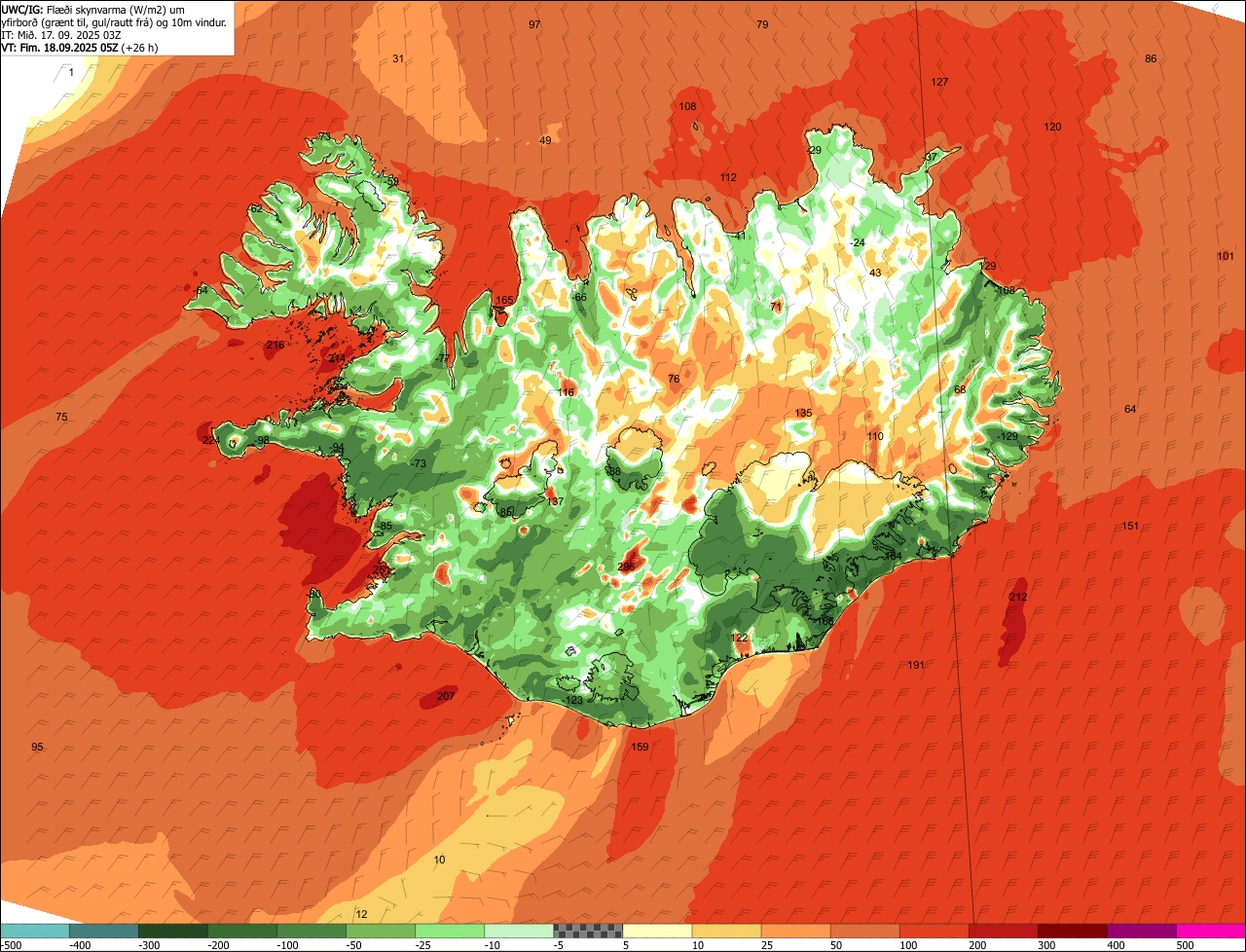Click the orange swatch between 50 and 100
This screenshot has width=1246, height=952.
pyautogui.click(x=864, y=931)
